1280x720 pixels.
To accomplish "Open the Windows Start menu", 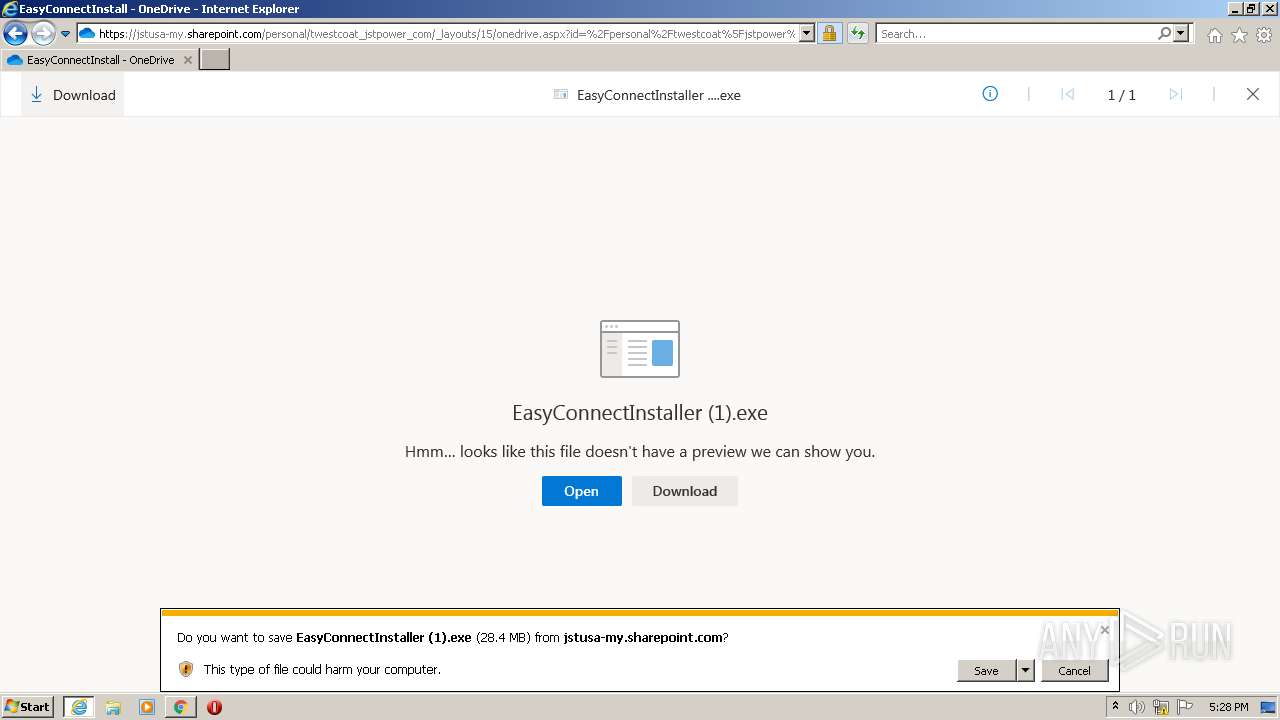I will coord(28,707).
